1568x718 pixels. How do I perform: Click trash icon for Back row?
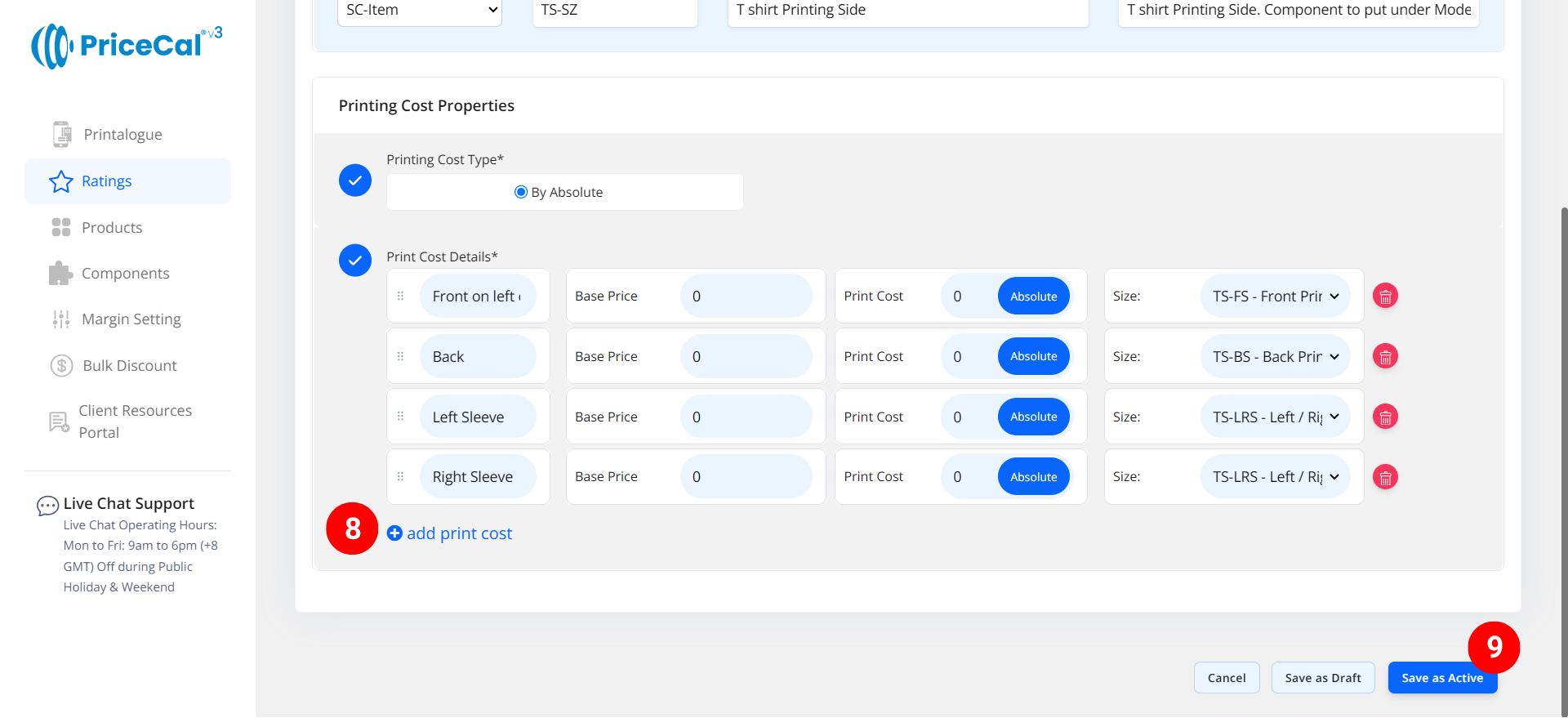(1385, 357)
